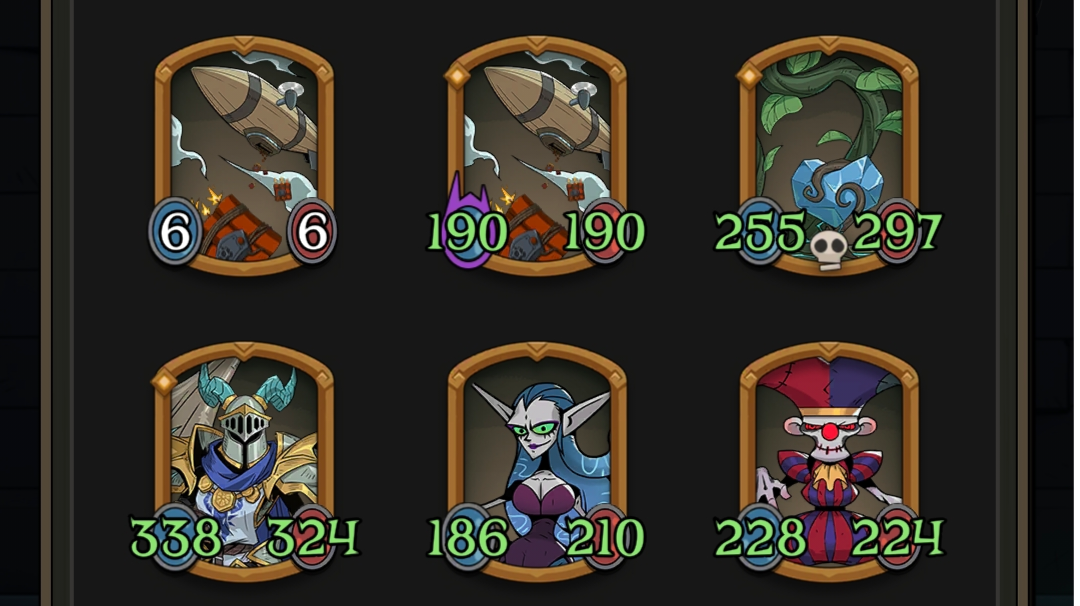
Task: Click the gold diamond marker on knight card
Action: click(x=164, y=381)
